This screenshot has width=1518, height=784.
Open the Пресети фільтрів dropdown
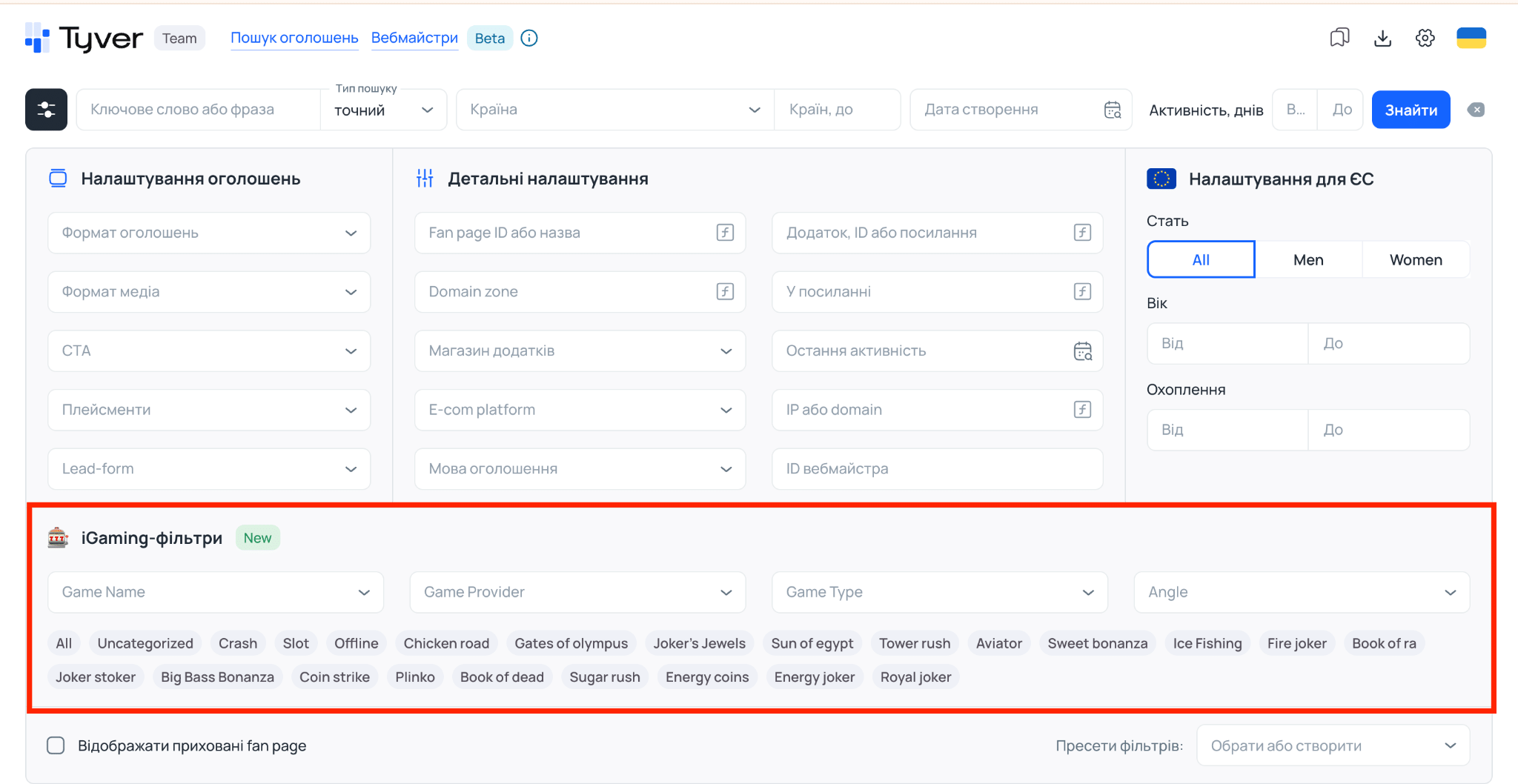(1333, 745)
